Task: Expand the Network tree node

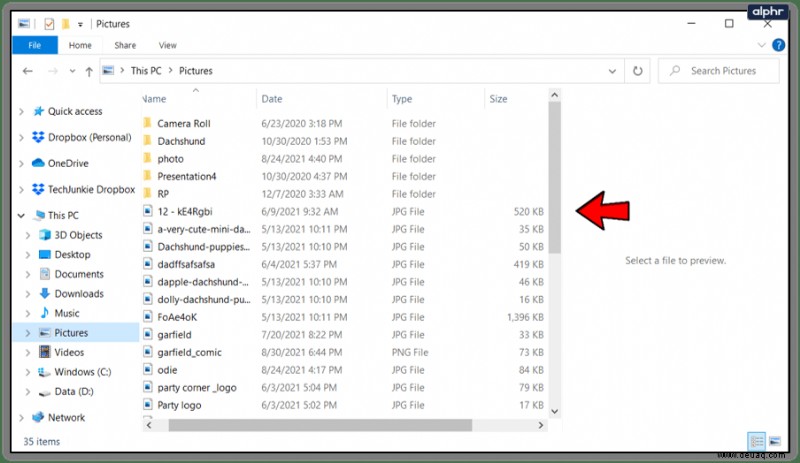Action: click(21, 418)
